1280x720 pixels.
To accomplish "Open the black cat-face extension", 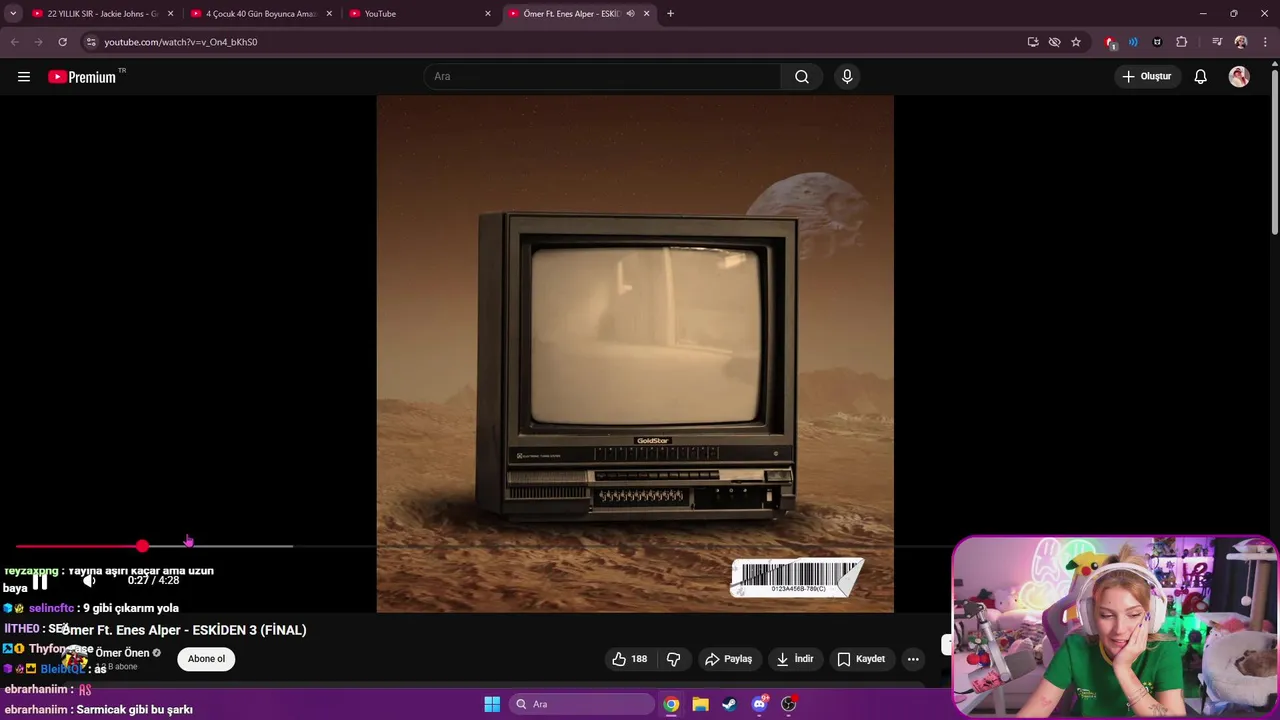I will pos(1157,42).
